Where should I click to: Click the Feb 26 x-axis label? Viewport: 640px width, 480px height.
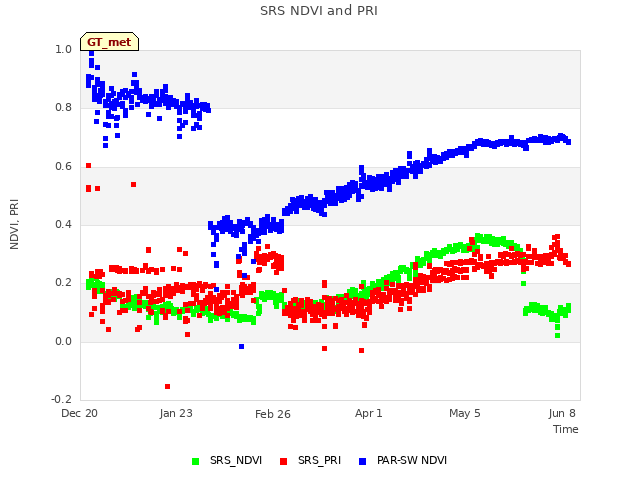point(273,414)
